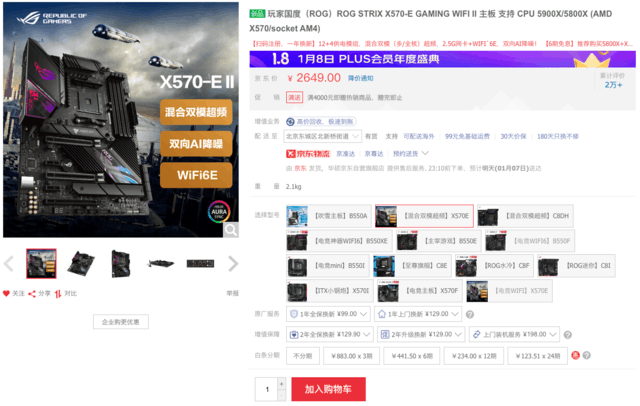640x406 pixels.
Task: Select ¥441.50 x 6期 installment
Action: coord(412,356)
